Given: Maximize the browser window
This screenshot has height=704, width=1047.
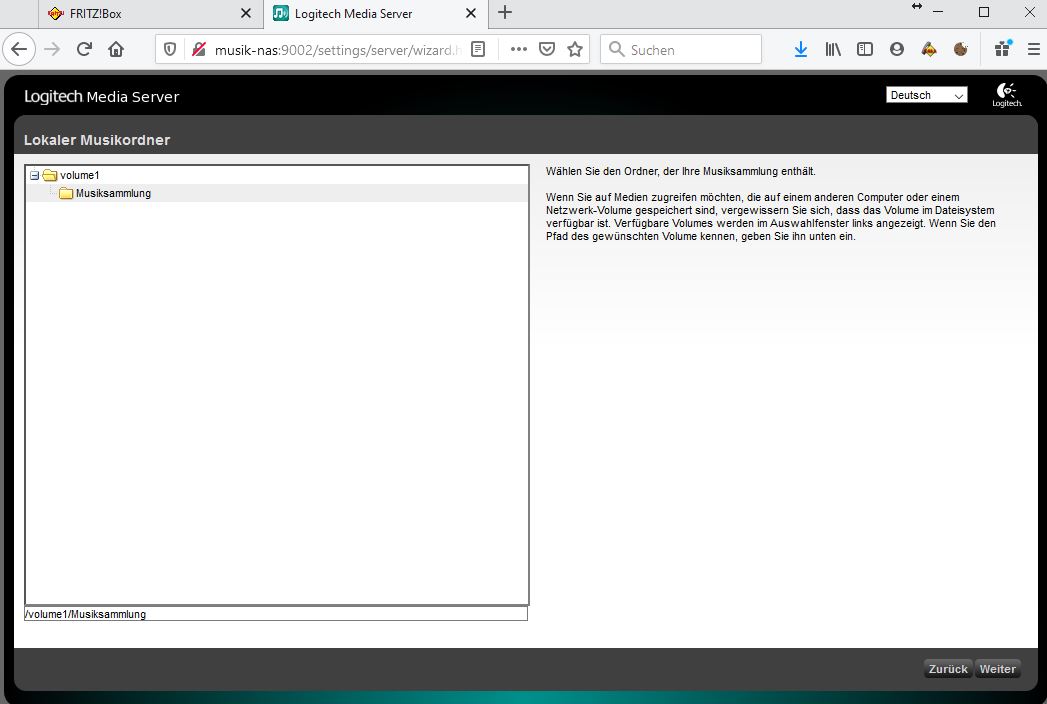Looking at the screenshot, I should click(984, 12).
